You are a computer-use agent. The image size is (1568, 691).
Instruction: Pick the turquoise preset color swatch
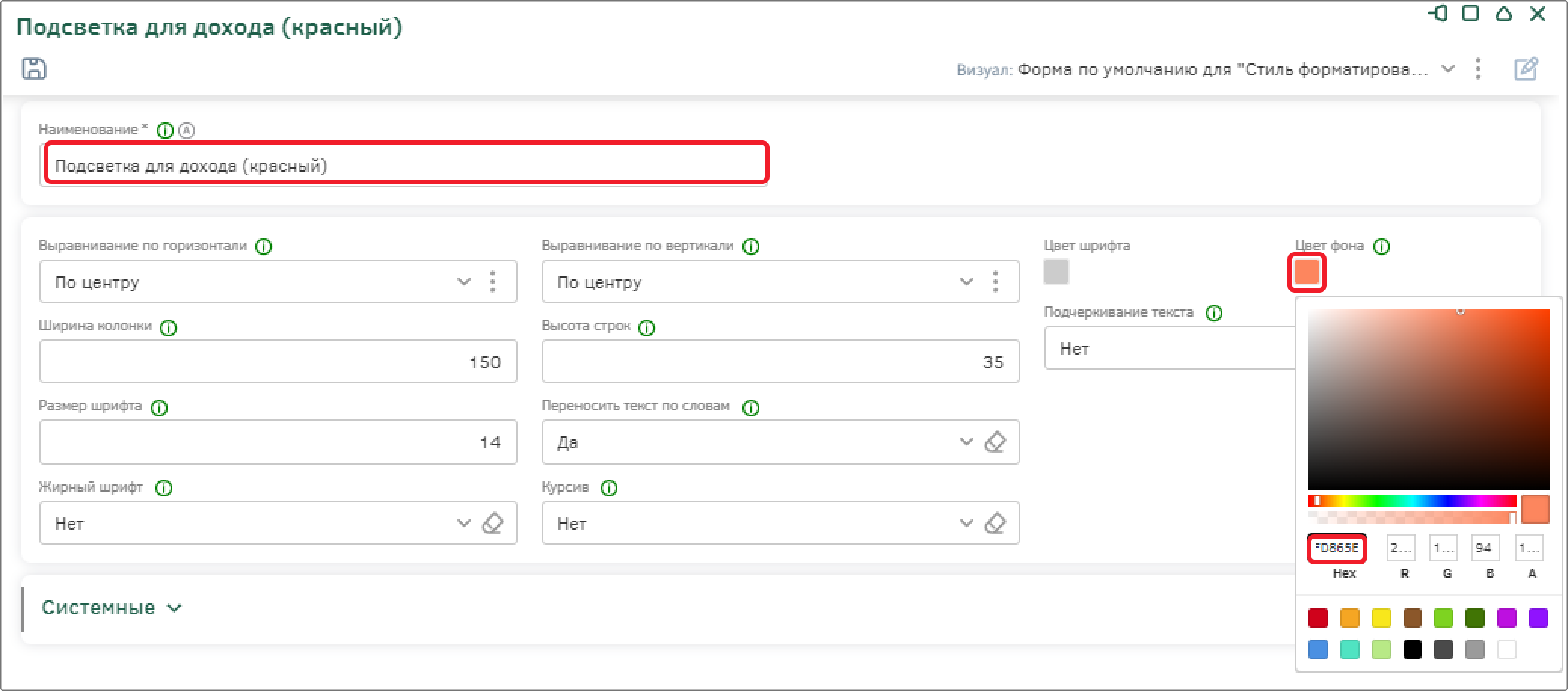click(x=1350, y=650)
